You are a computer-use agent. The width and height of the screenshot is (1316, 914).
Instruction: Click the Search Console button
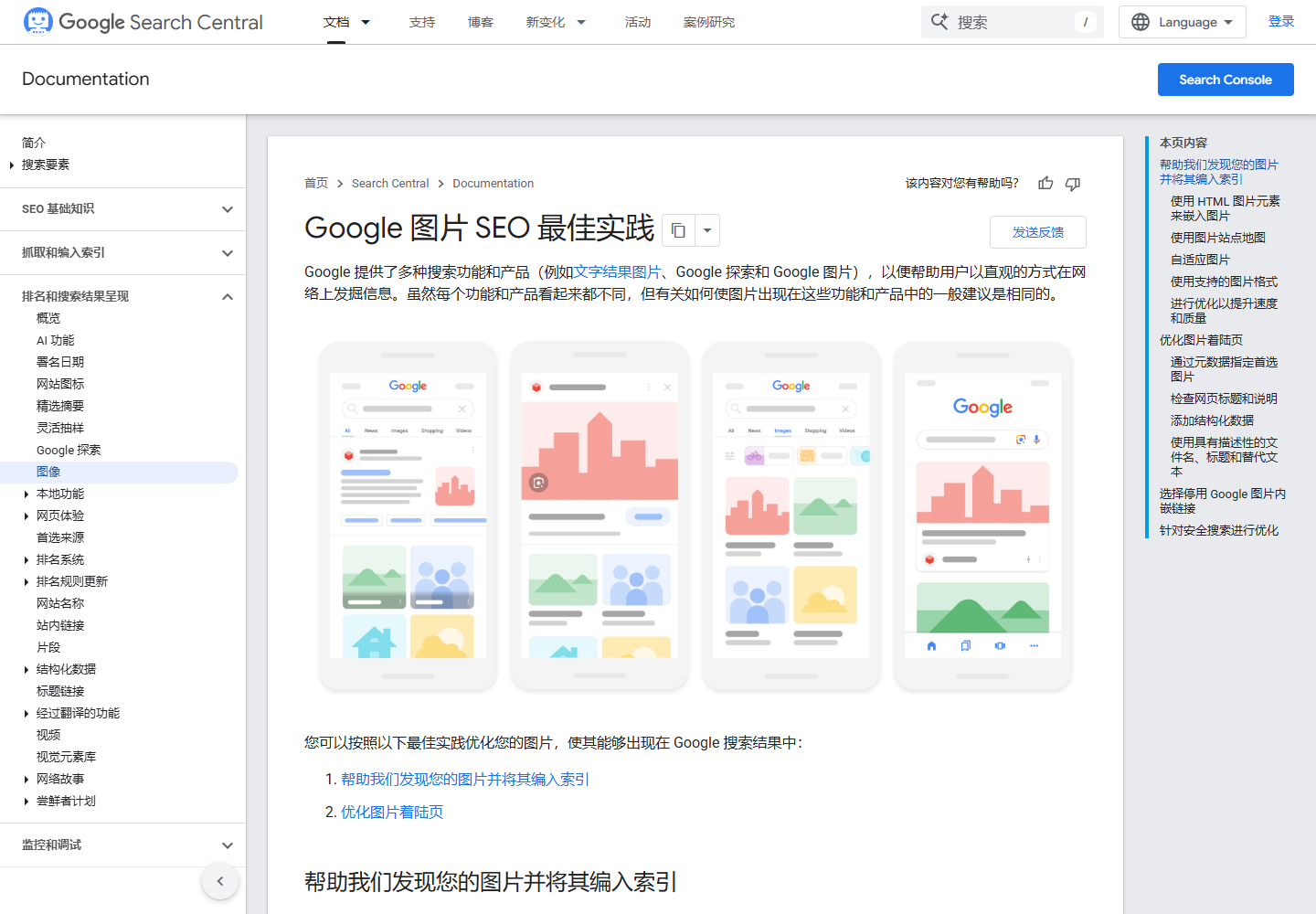1226,80
